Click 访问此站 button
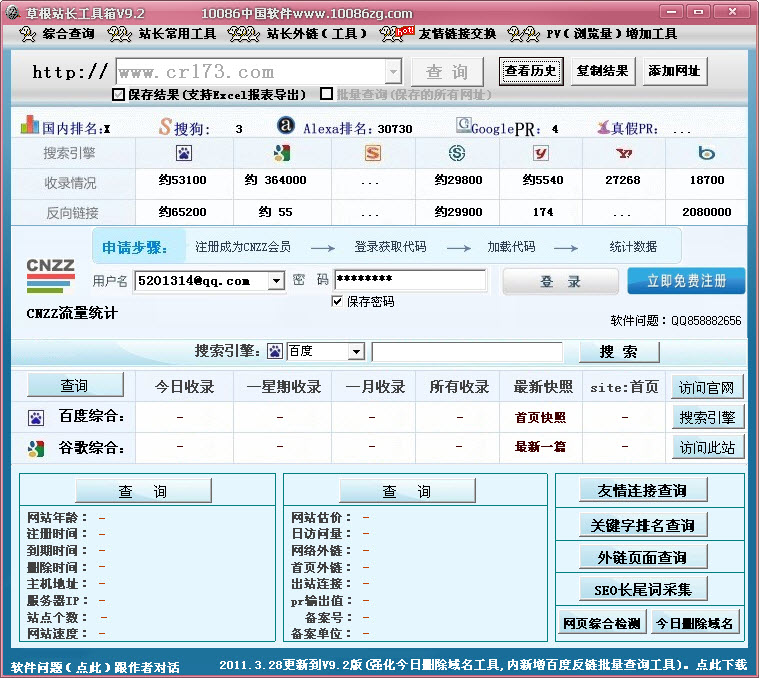Screen dimensions: 759x678 (707, 448)
